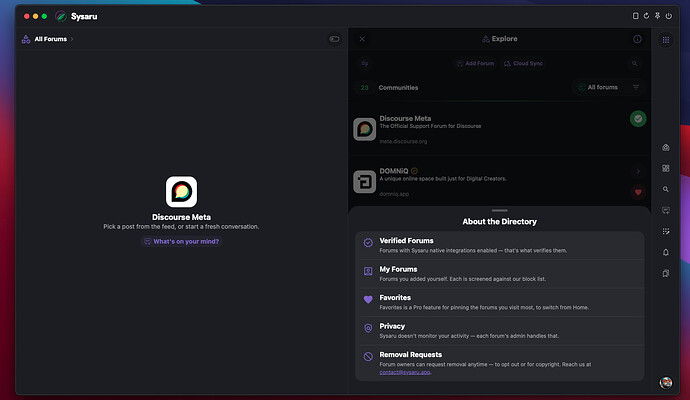Toggle the green checkmark on Discourse Meta
The height and width of the screenshot is (400, 690).
pyautogui.click(x=638, y=118)
